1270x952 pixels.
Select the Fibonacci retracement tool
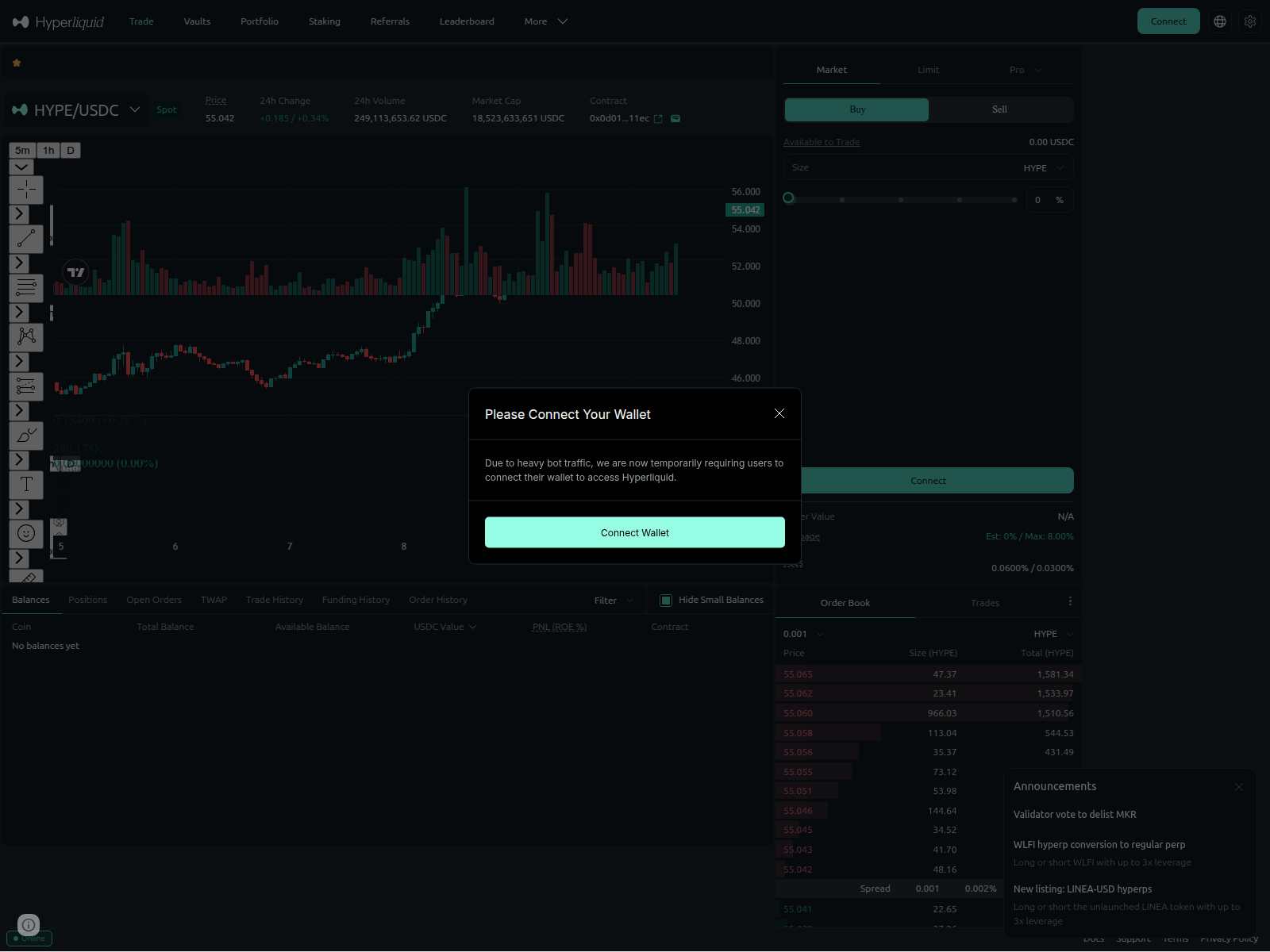(26, 288)
